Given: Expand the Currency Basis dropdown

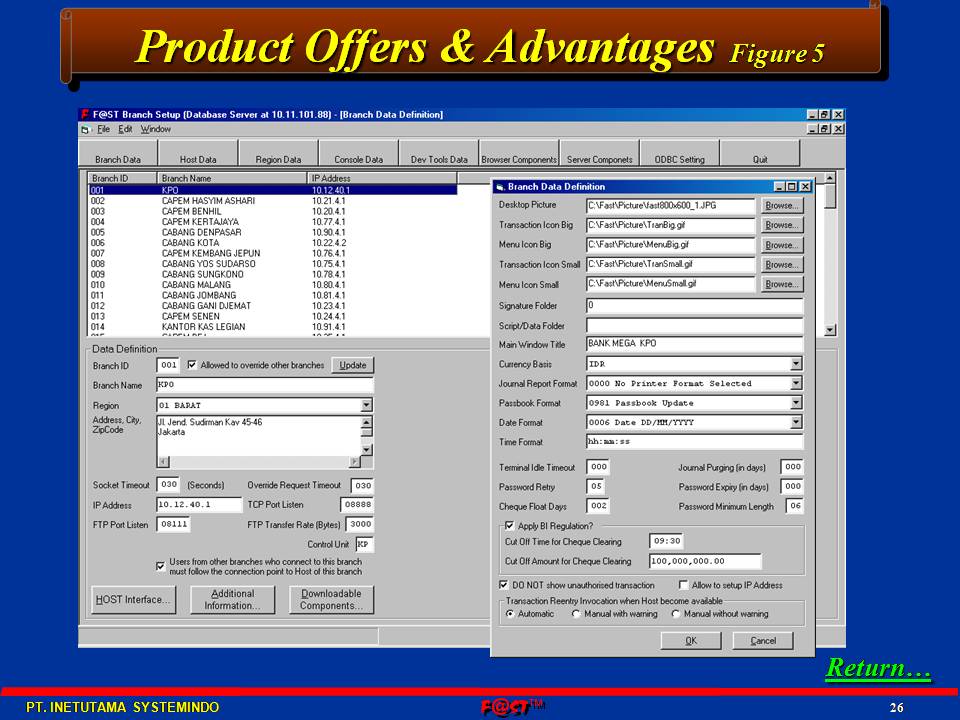Looking at the screenshot, I should point(796,364).
